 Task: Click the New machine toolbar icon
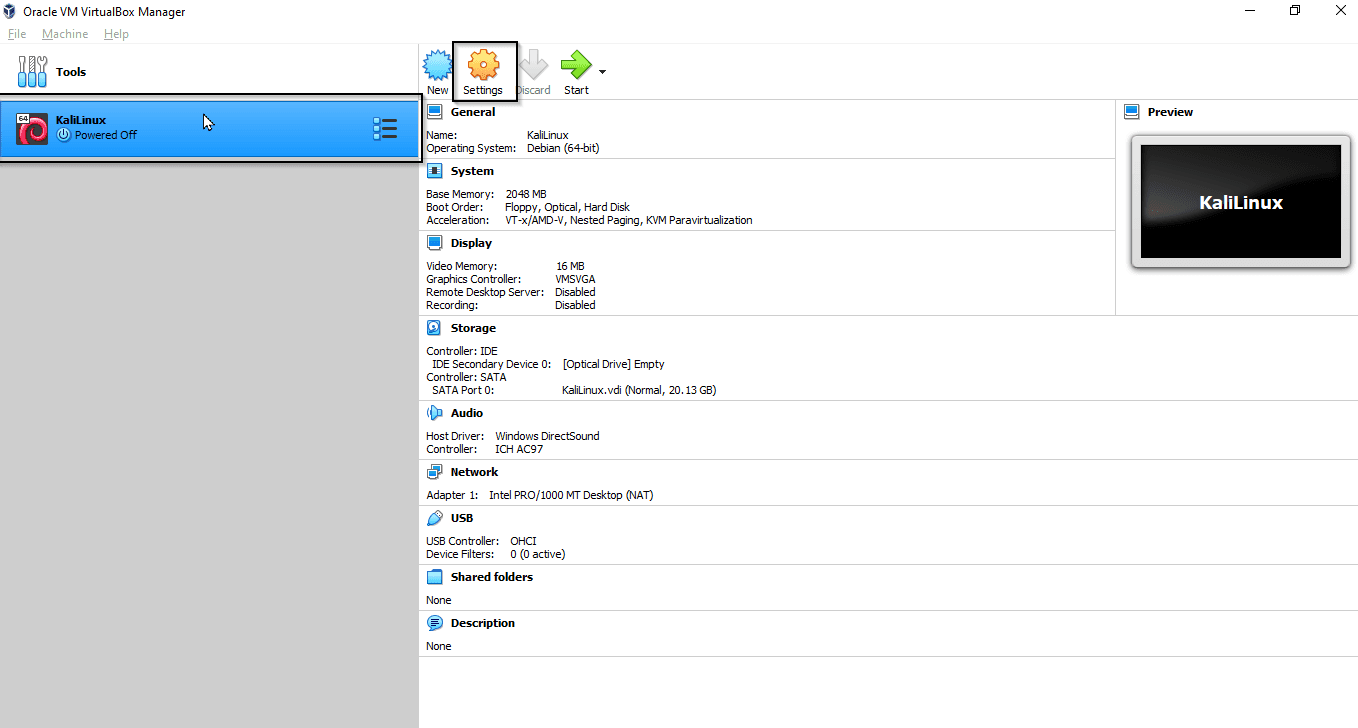(437, 66)
